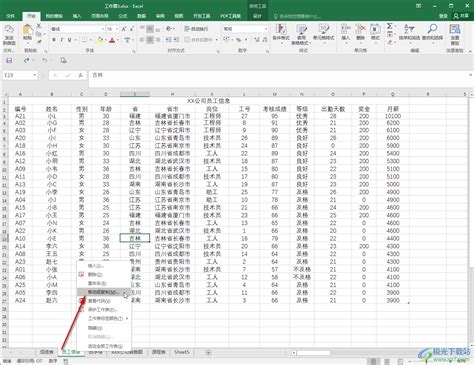The image size is (474, 365).
Task: Toggle Wrap Text in alignment group
Action: 196,29
